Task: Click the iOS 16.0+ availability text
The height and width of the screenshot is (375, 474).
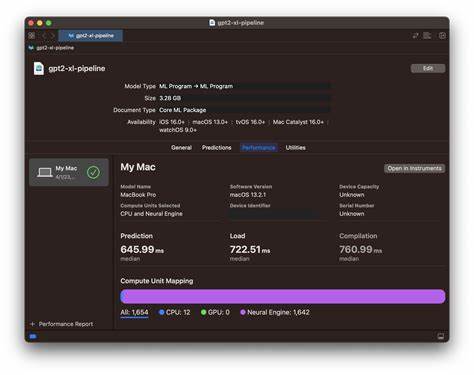Action: (172, 122)
